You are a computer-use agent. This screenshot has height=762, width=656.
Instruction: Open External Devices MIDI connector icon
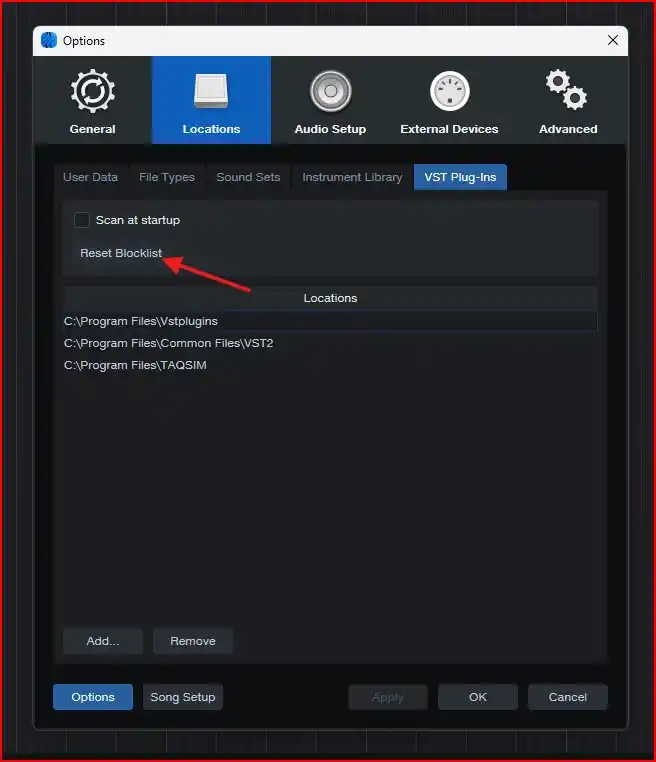click(449, 91)
